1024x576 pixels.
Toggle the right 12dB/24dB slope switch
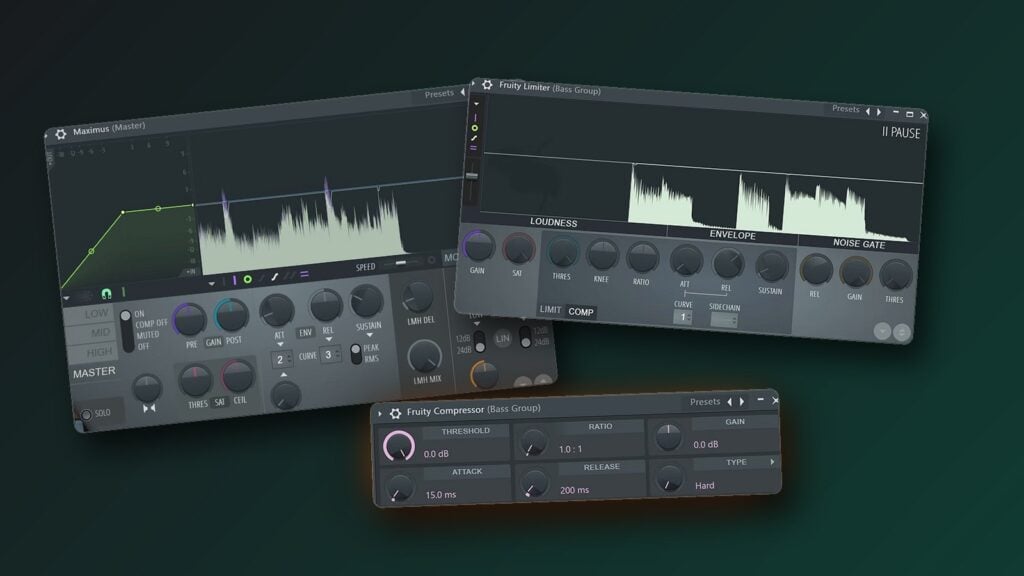point(525,336)
